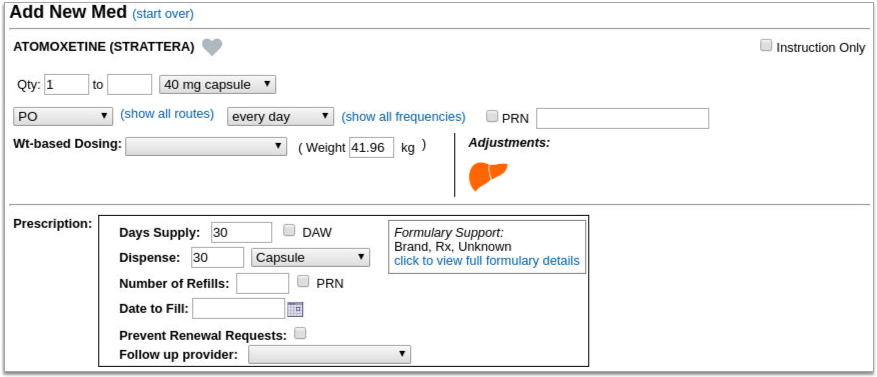The width and height of the screenshot is (877, 377).
Task: Toggle the refills PRN checkbox
Action: tap(303, 281)
